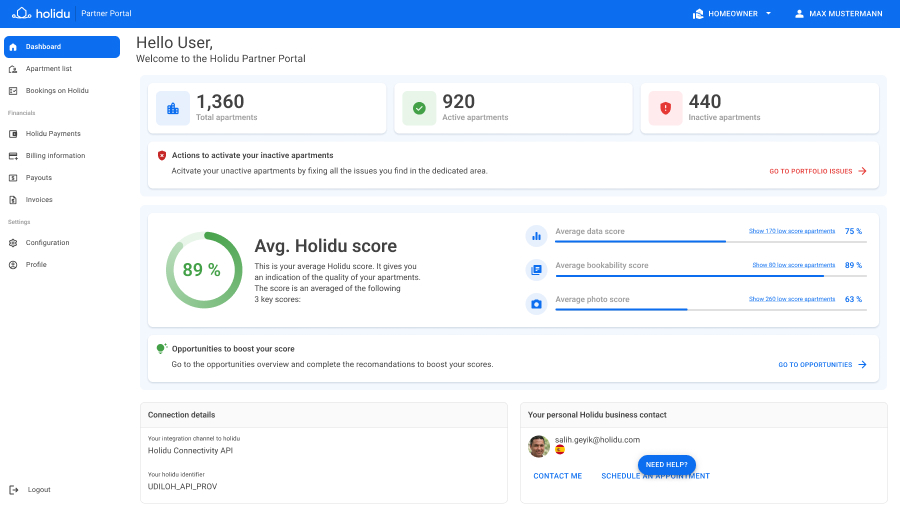Click the user avatar icon by Max Mustermann
This screenshot has width=900, height=531.
(799, 14)
